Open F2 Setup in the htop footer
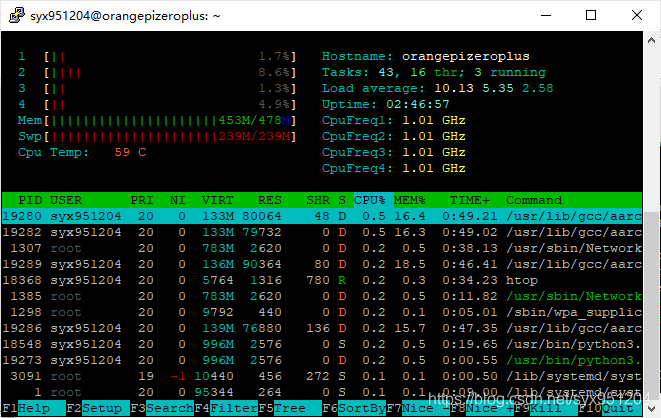 [x=97, y=408]
